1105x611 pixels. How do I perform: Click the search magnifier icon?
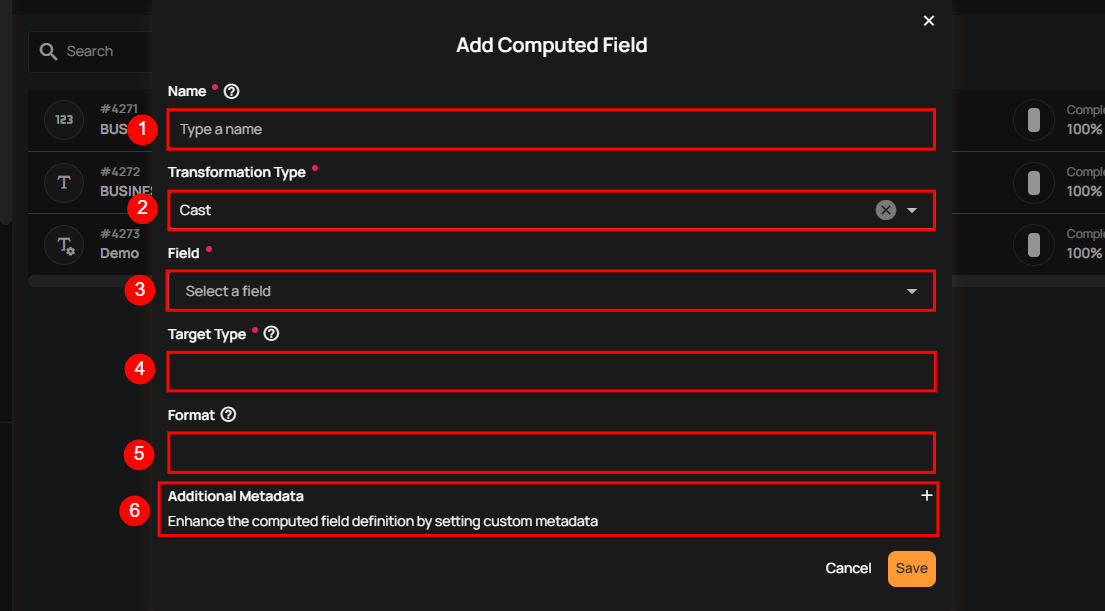[48, 51]
